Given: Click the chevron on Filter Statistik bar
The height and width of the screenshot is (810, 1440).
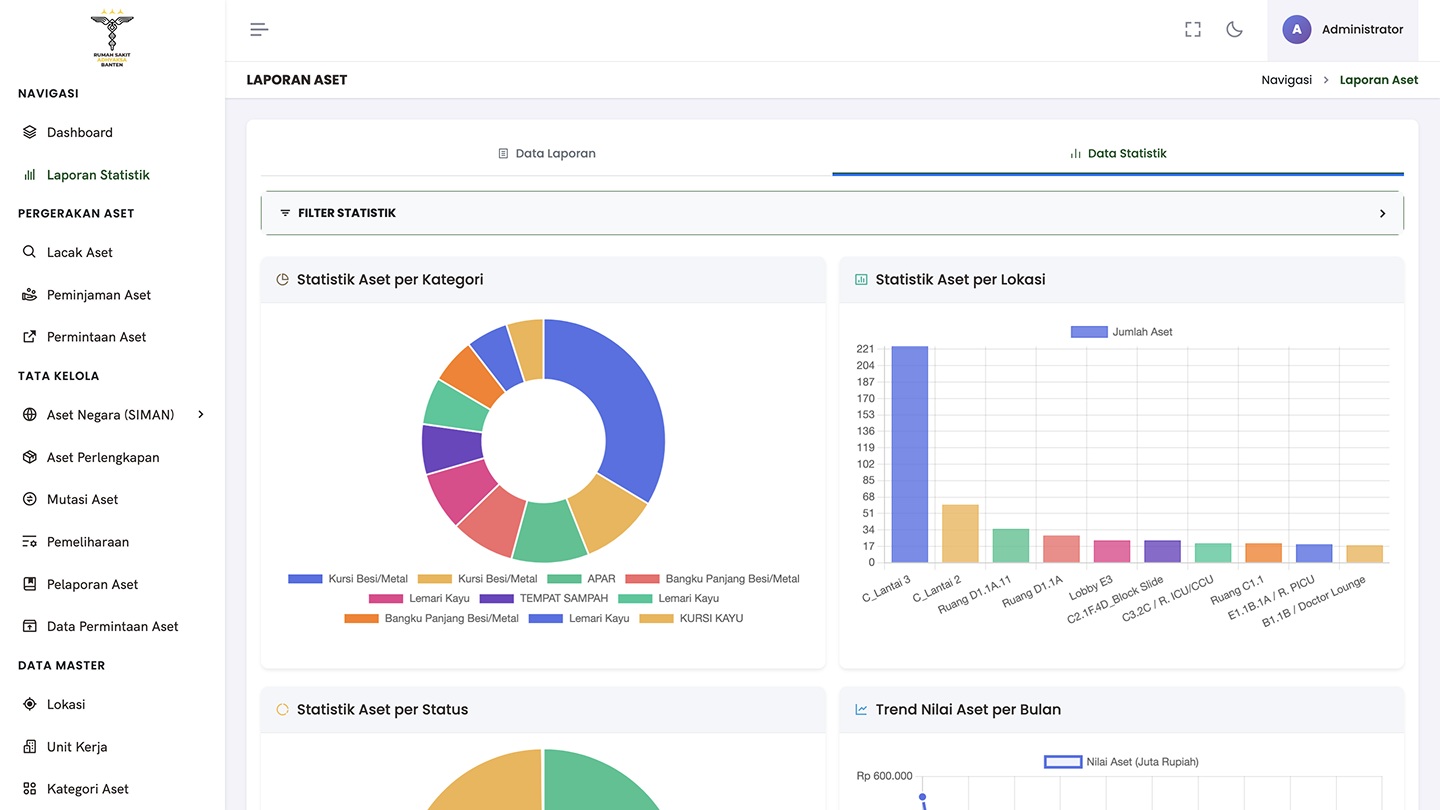Looking at the screenshot, I should tap(1382, 213).
